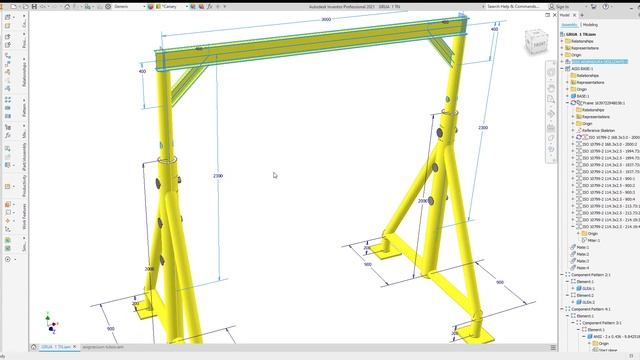This screenshot has height=360, width=640.
Task: Click the 3000 beam length dimension
Action: coord(326,19)
